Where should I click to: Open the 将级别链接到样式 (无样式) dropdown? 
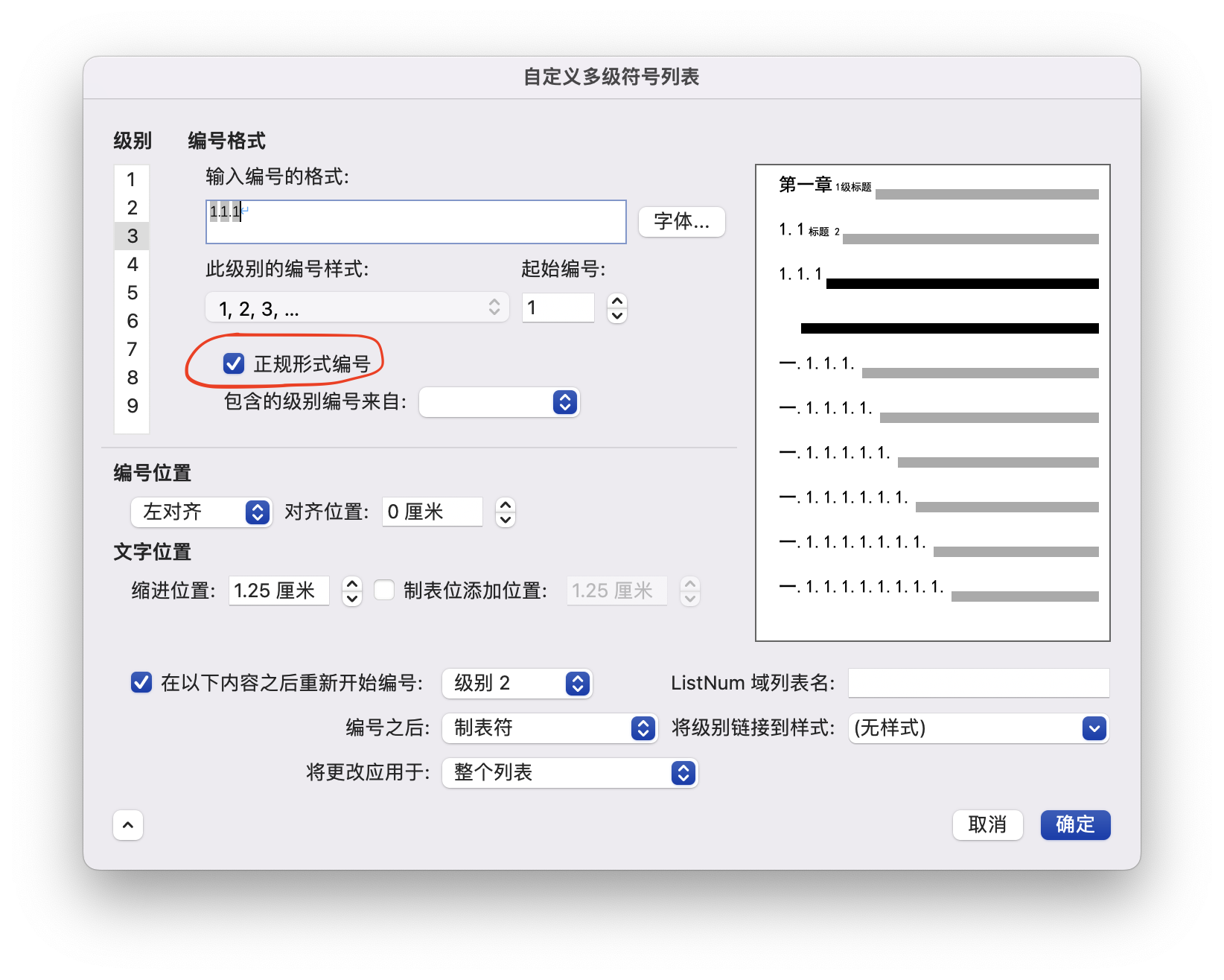coord(979,728)
